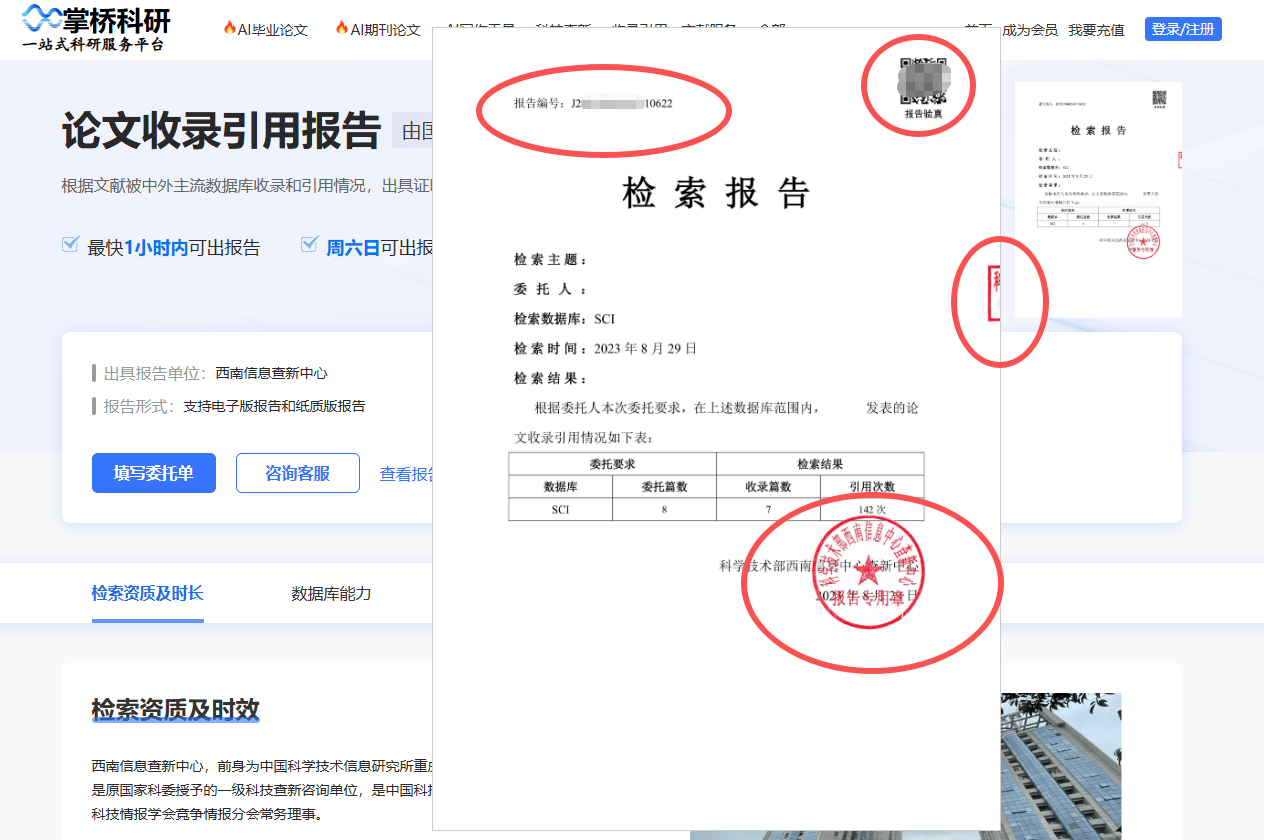
Task: Open the 成为会员 option
Action: pos(1028,29)
